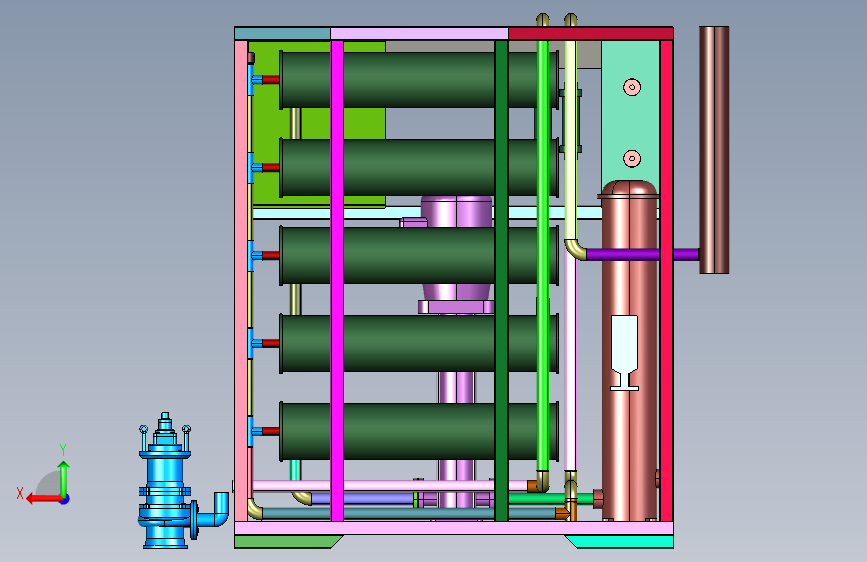Select the copper vertical tank
This screenshot has width=867, height=562.
point(629,351)
